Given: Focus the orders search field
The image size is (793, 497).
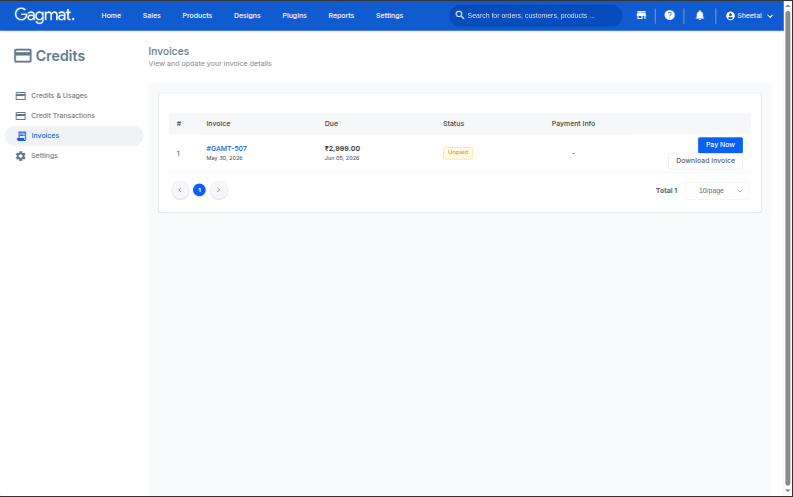Looking at the screenshot, I should click(x=536, y=16).
